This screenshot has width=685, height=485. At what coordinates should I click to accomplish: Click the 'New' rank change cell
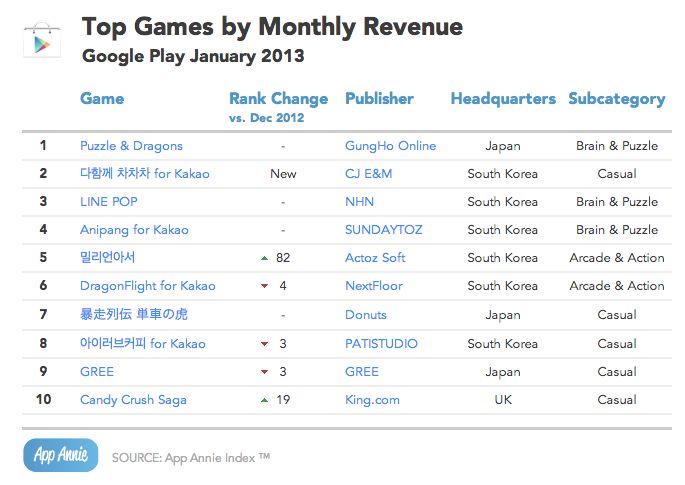(x=283, y=173)
